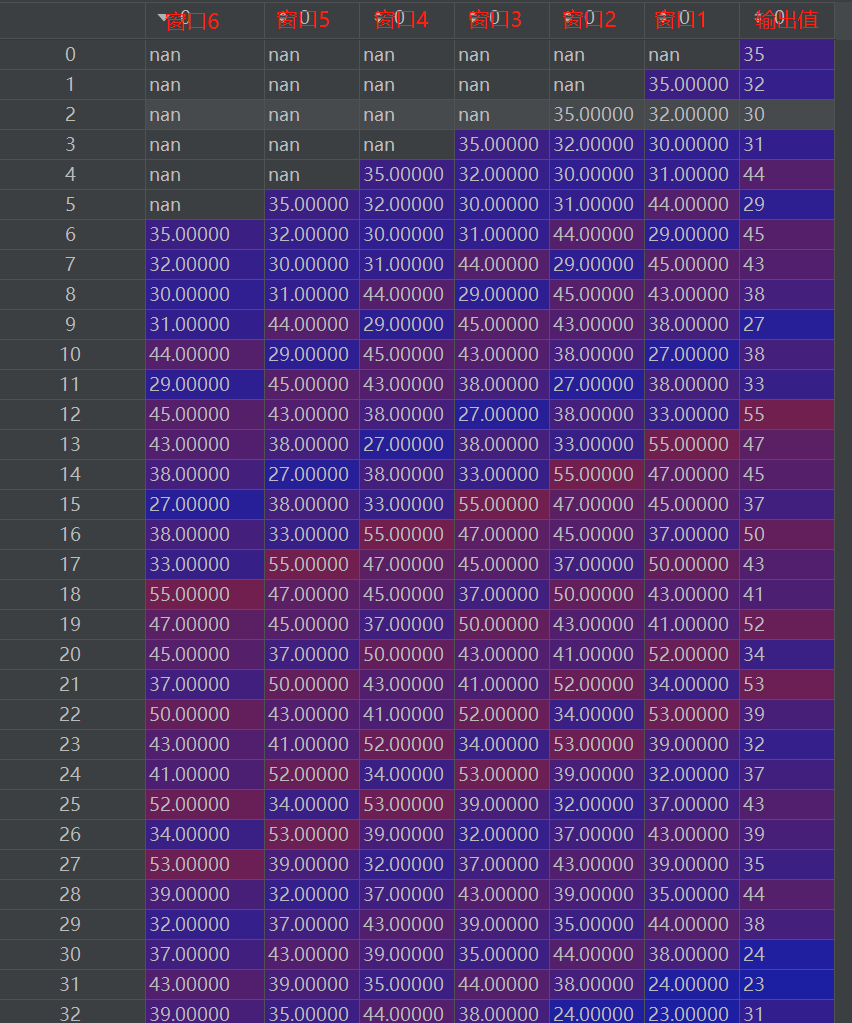Select row index 0
This screenshot has width=852, height=1023.
pos(71,54)
